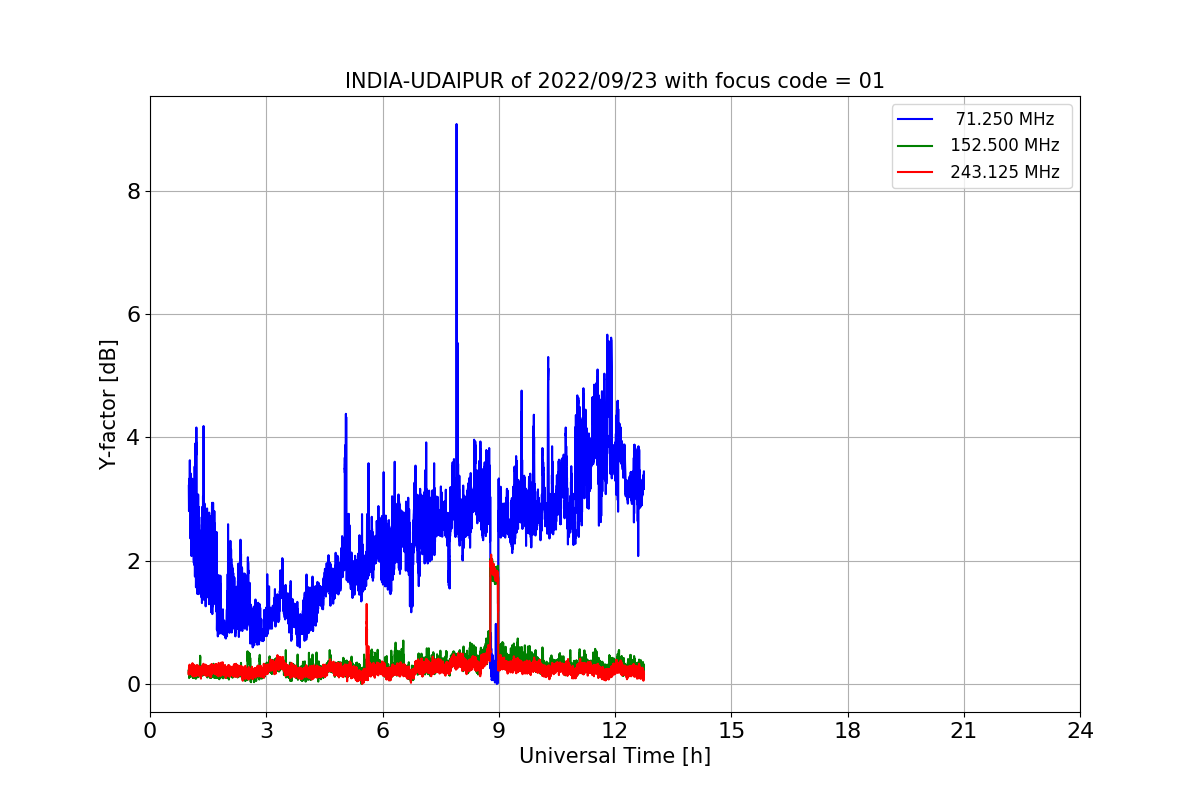Click the 243.125 MHz legend label
The height and width of the screenshot is (800, 1200).
click(1005, 172)
